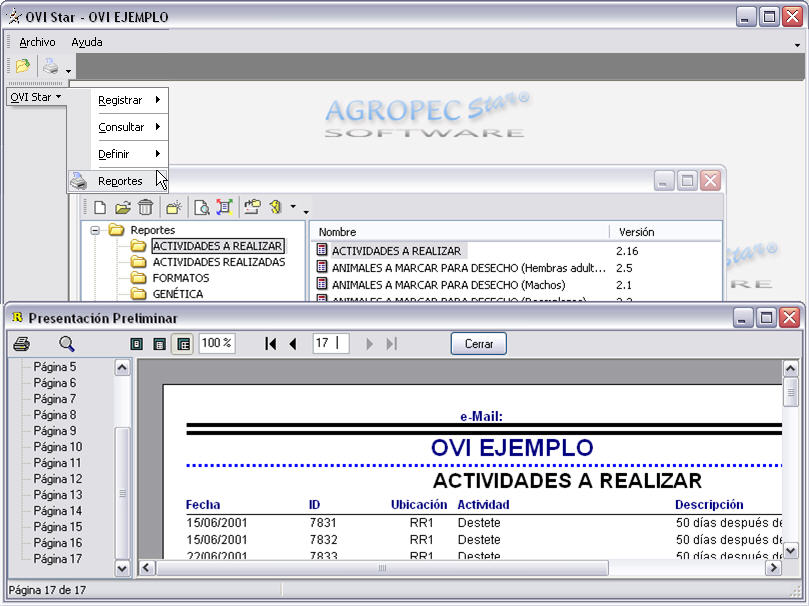The width and height of the screenshot is (809, 606).
Task: Click the new blank report icon
Action: coord(100,207)
